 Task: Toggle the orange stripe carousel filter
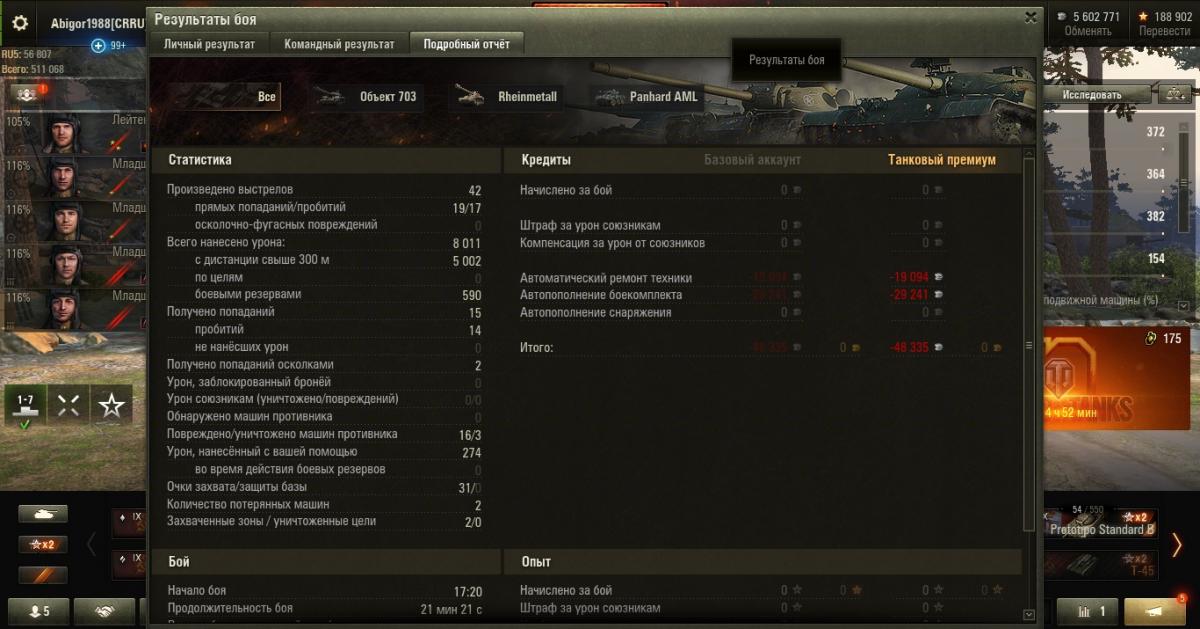tap(43, 575)
